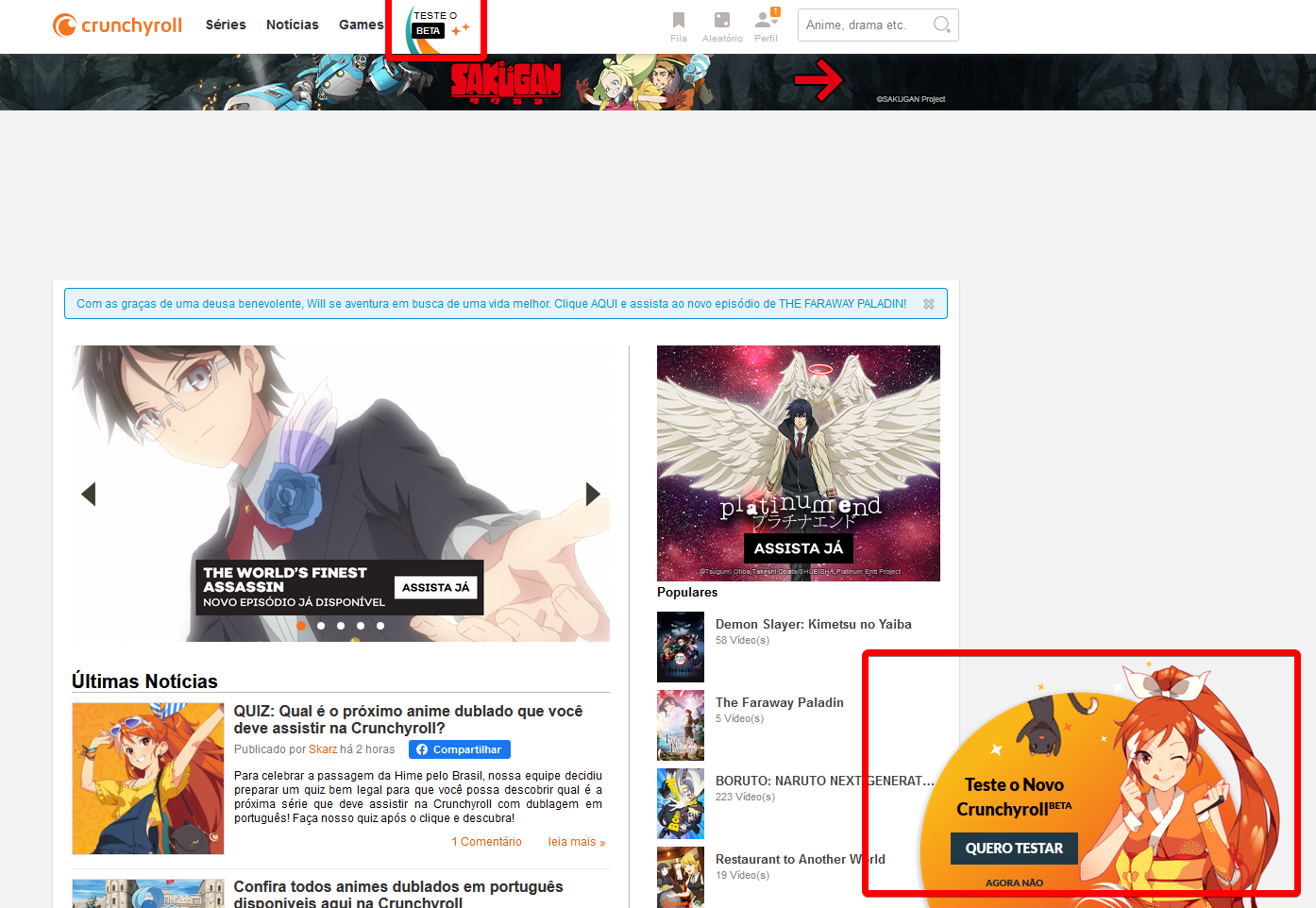Click ASSISTA JÁ on Platinum End poster

[799, 548]
